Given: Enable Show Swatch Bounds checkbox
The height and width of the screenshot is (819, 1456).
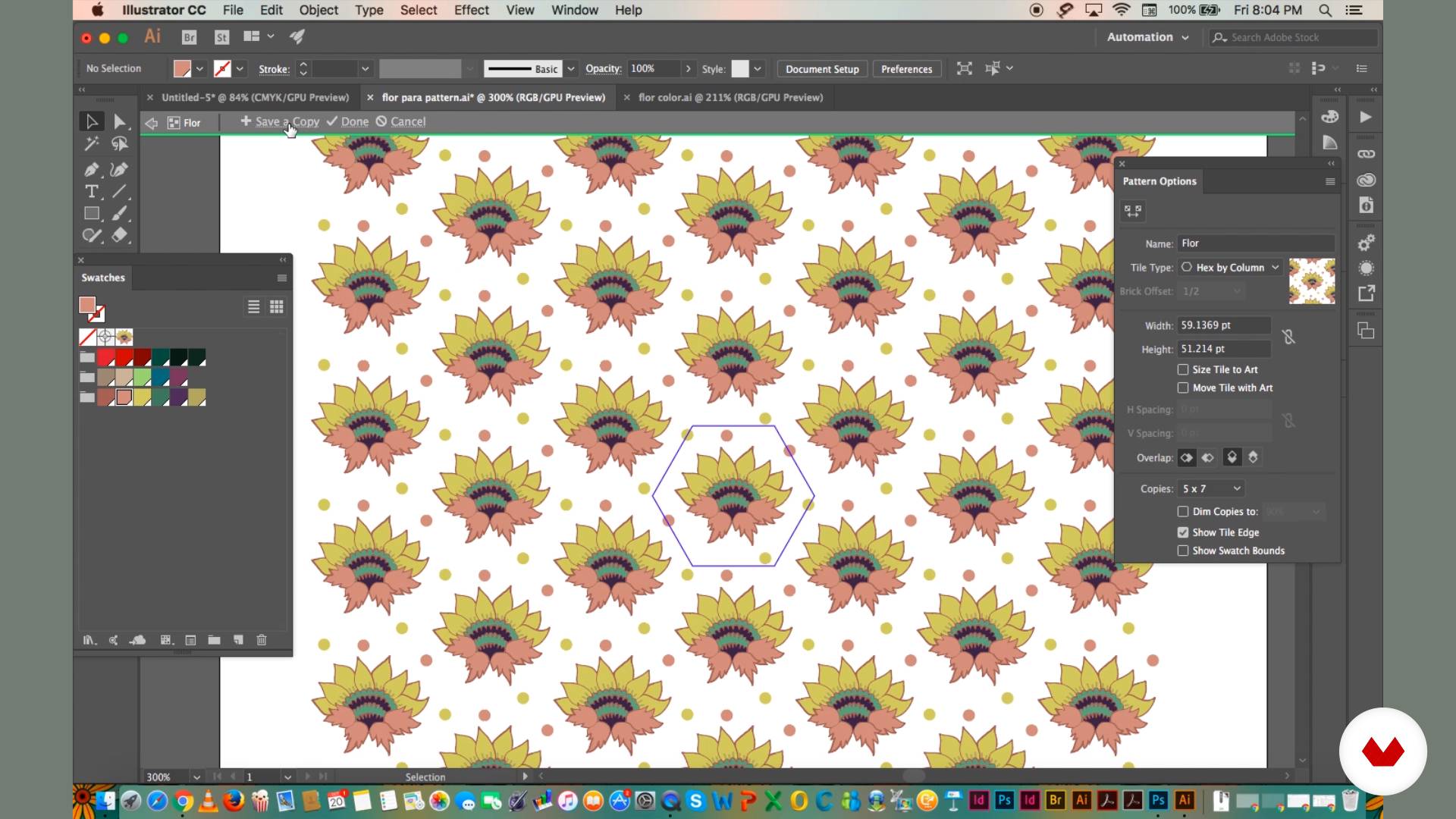Looking at the screenshot, I should pos(1183,551).
